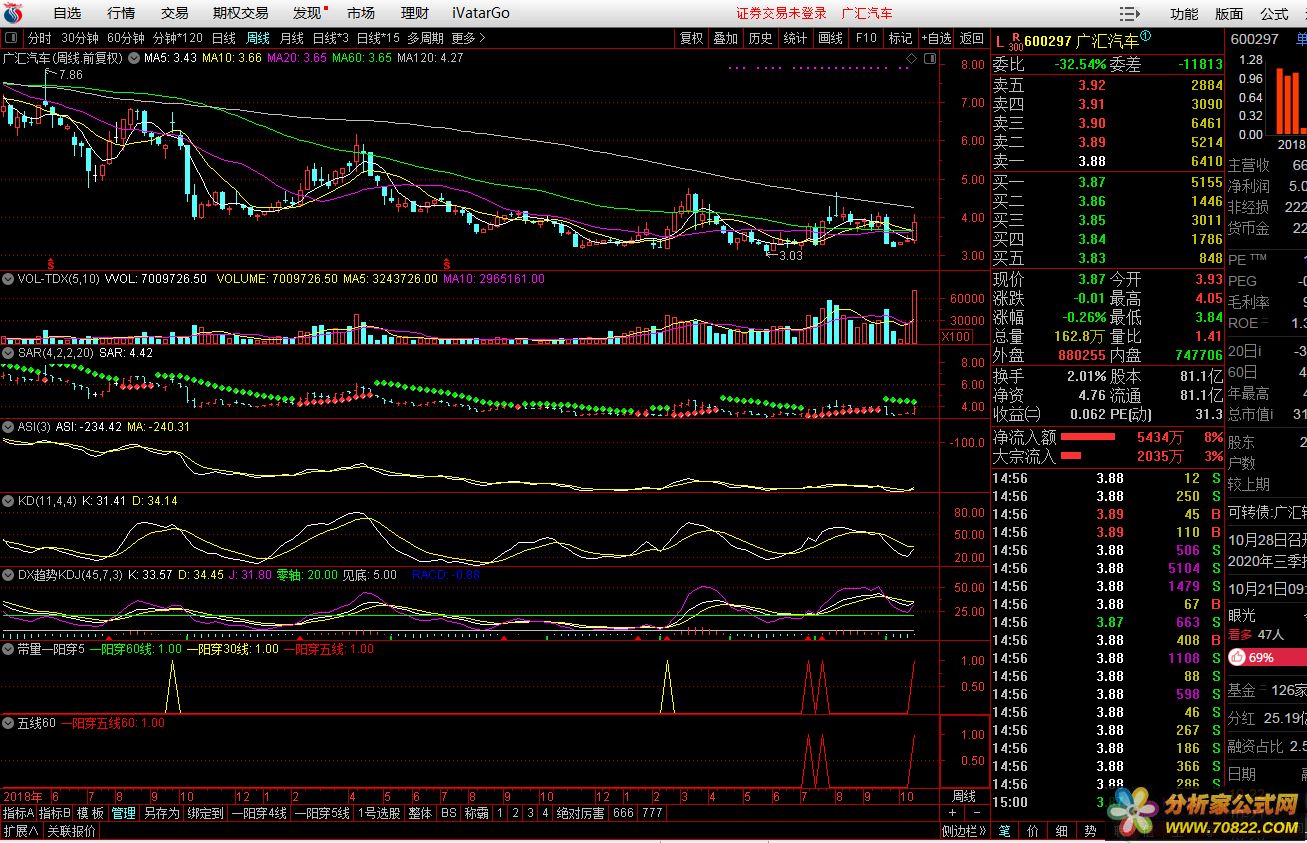Screen dimensions: 1307x843
Task: Collapse the 侧边栏» sidebar
Action: 964,831
